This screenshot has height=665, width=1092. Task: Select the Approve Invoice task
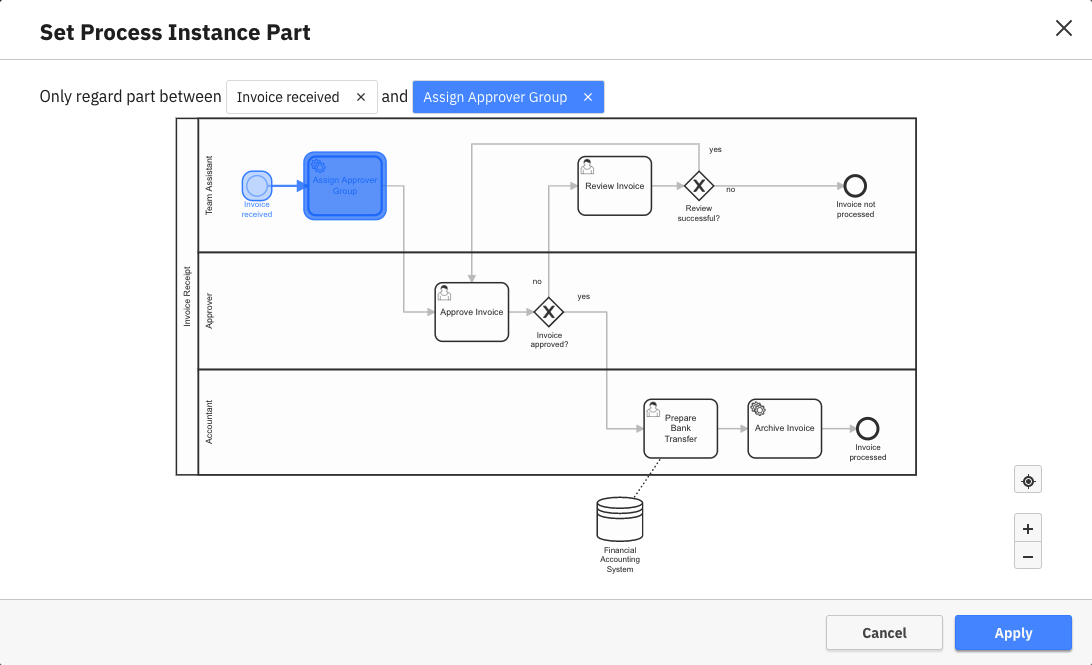pyautogui.click(x=472, y=312)
